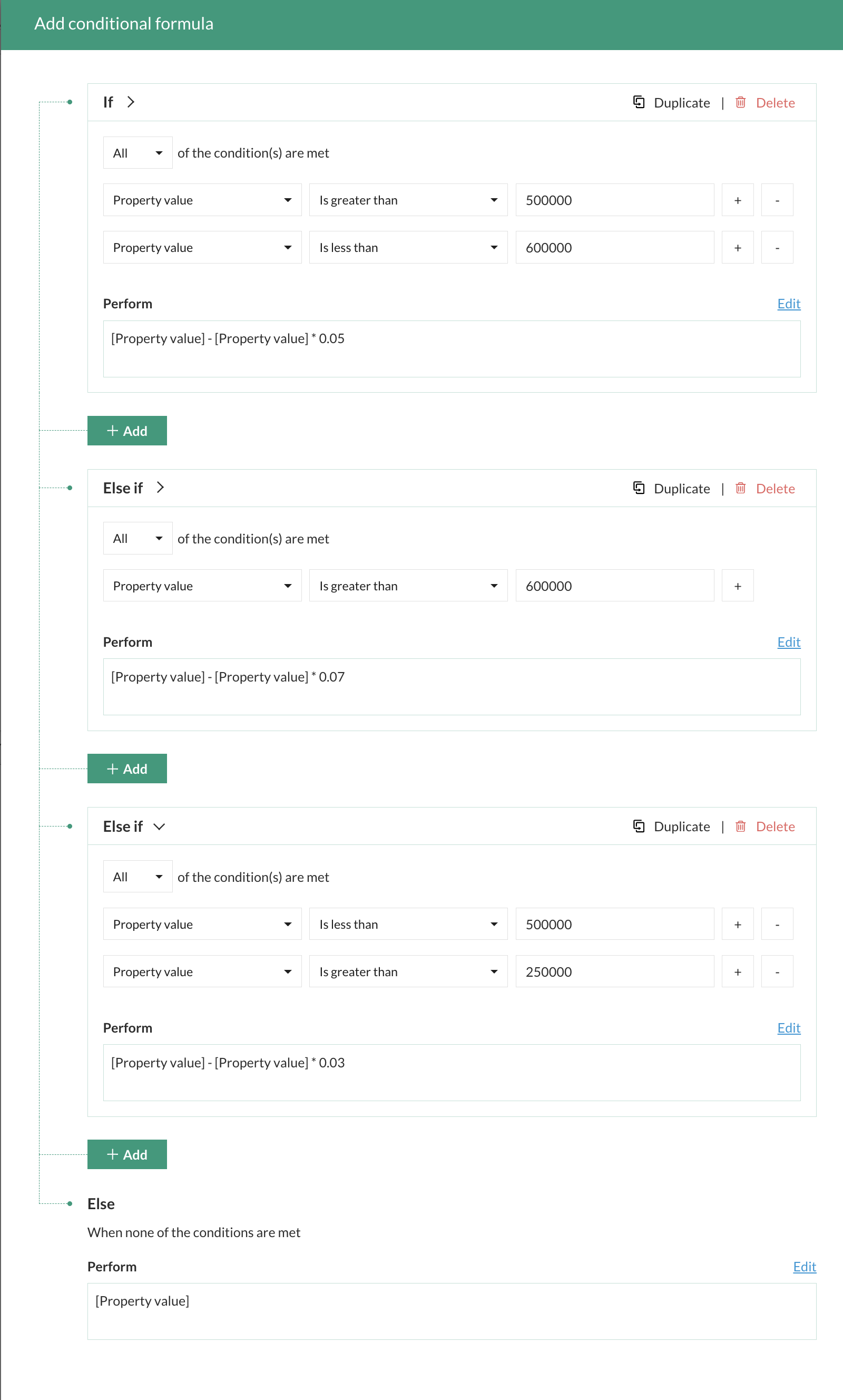
Task: Open the 'Is greater than' dropdown in the first Else if block
Action: [x=408, y=586]
